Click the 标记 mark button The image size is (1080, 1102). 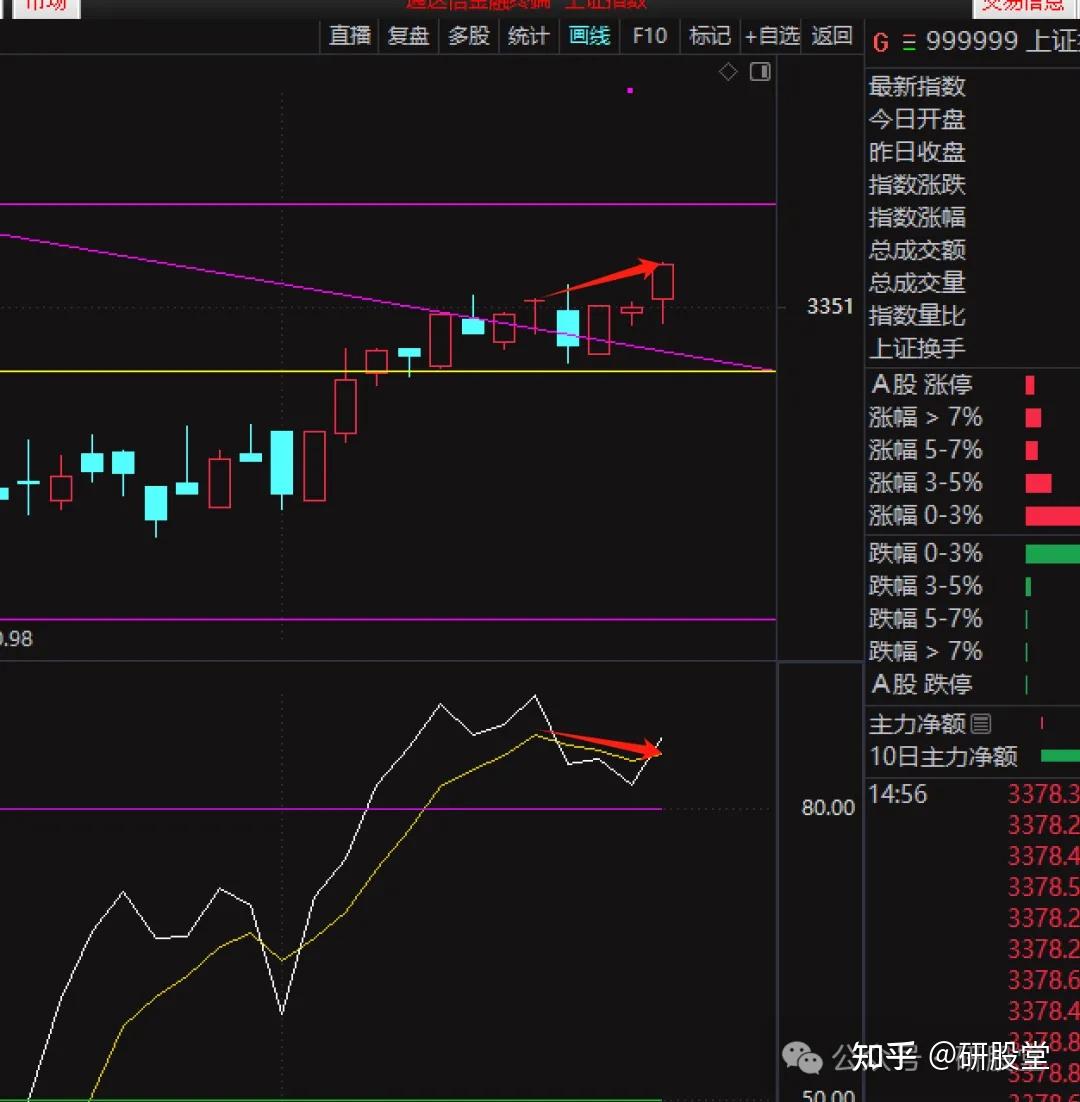click(710, 36)
